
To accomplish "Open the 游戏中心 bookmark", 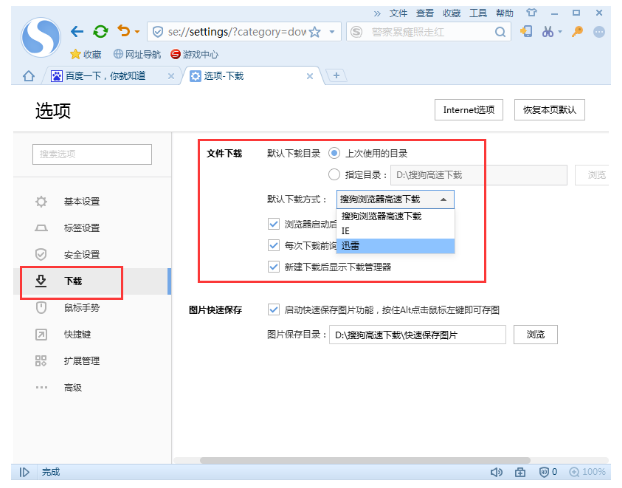I will [194, 54].
